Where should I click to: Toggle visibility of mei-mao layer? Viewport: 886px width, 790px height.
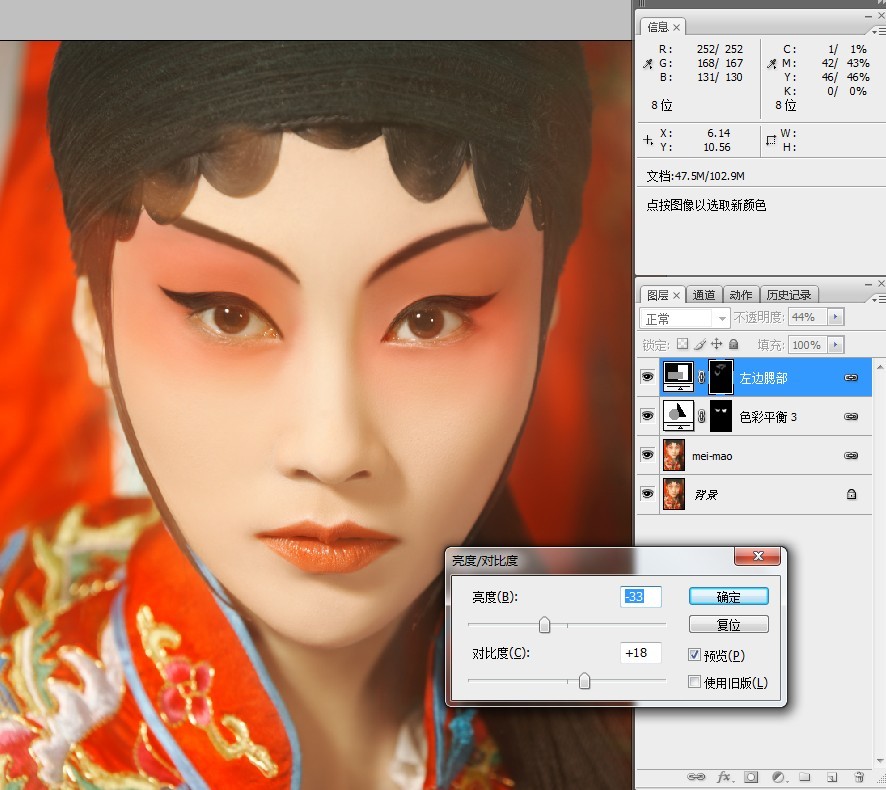click(x=648, y=455)
